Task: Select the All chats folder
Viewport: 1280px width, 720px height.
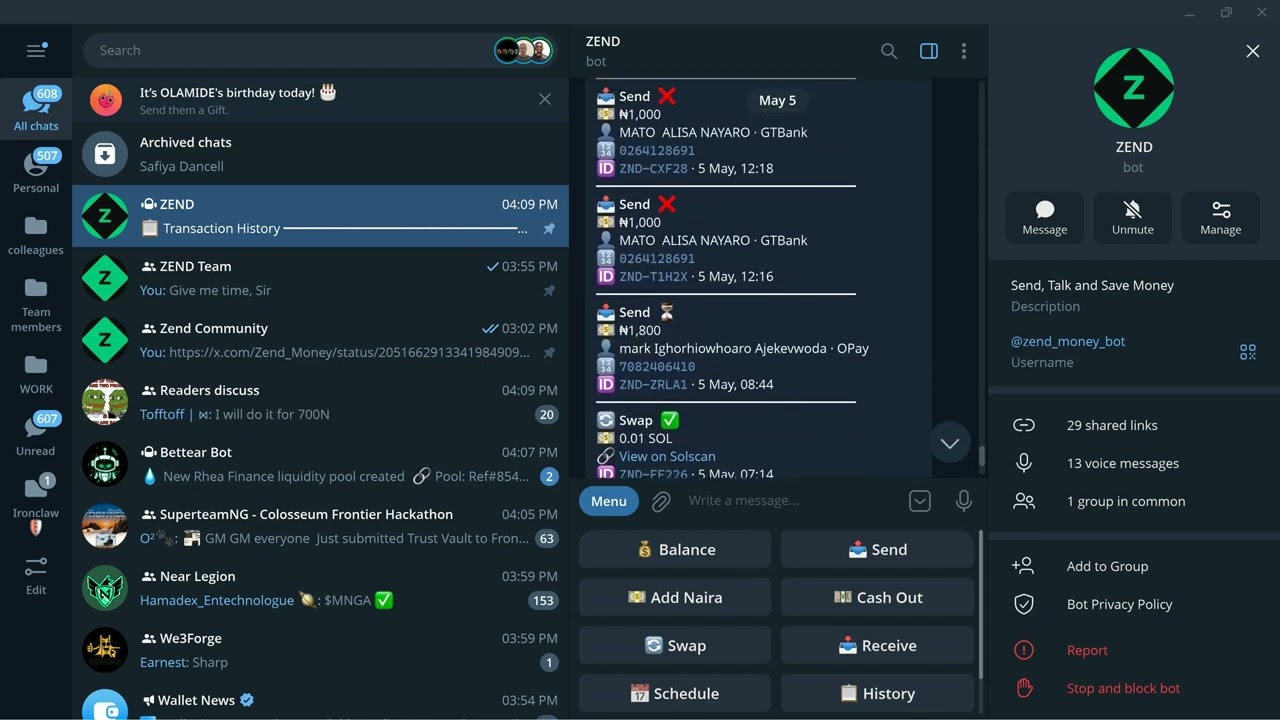Action: [x=36, y=110]
